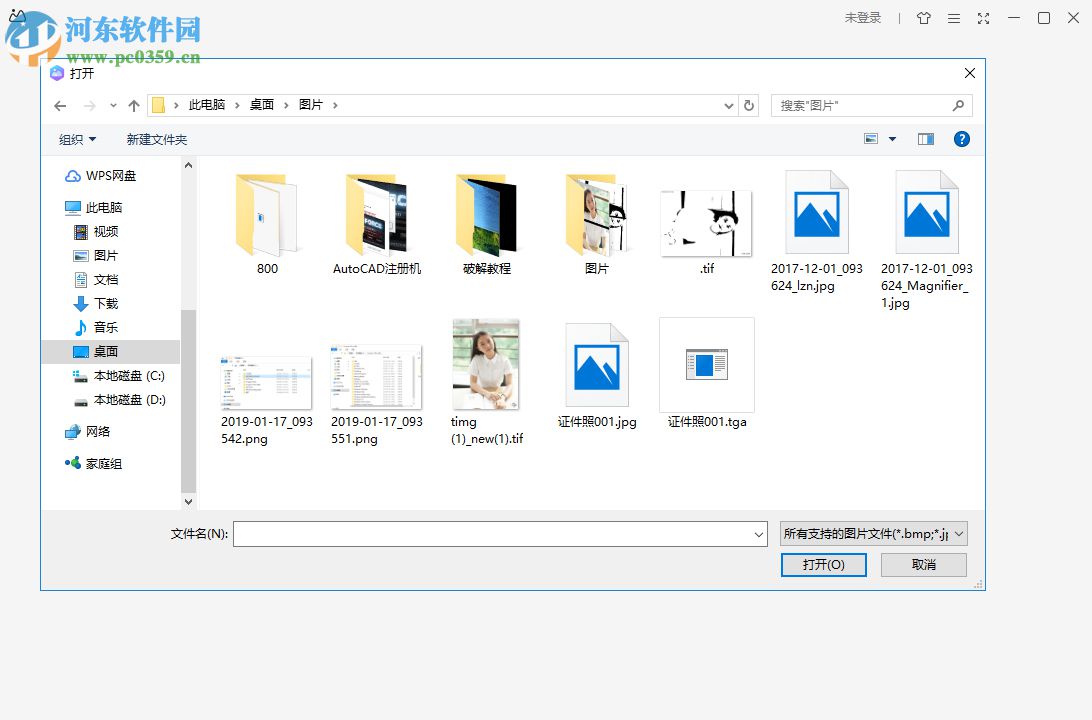
Task: Open the 组织 dropdown menu
Action: click(x=75, y=139)
